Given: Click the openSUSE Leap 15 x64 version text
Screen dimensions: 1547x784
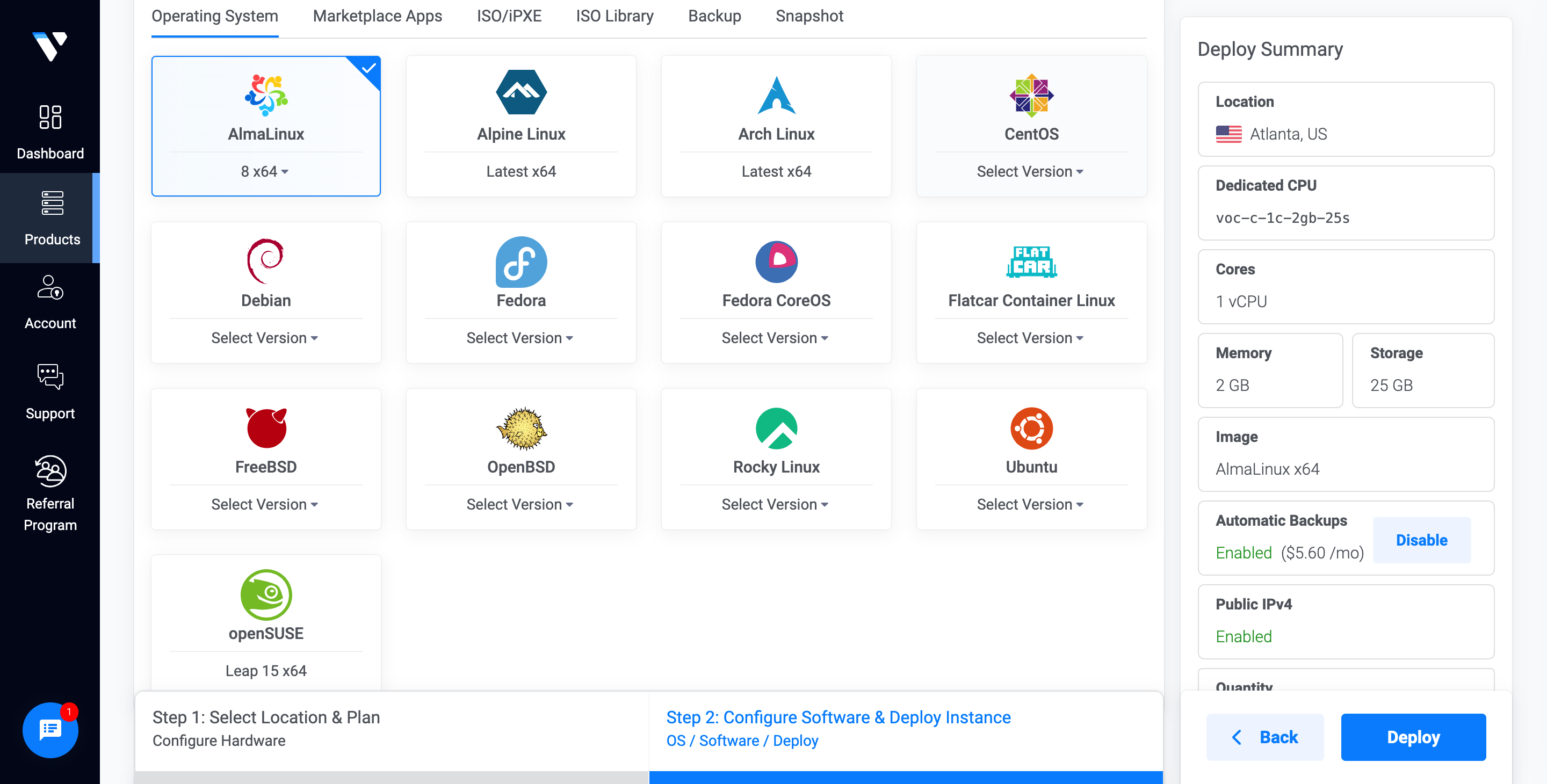Looking at the screenshot, I should 266,671.
